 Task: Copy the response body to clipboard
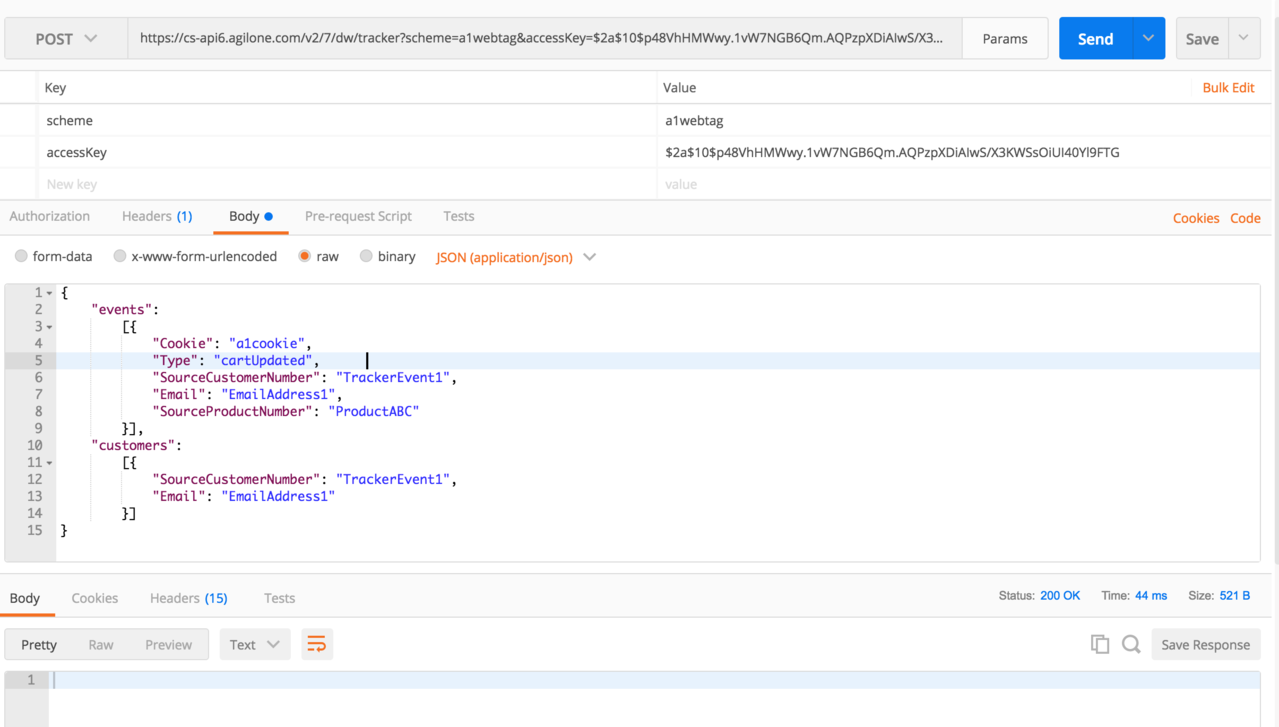coord(1099,644)
